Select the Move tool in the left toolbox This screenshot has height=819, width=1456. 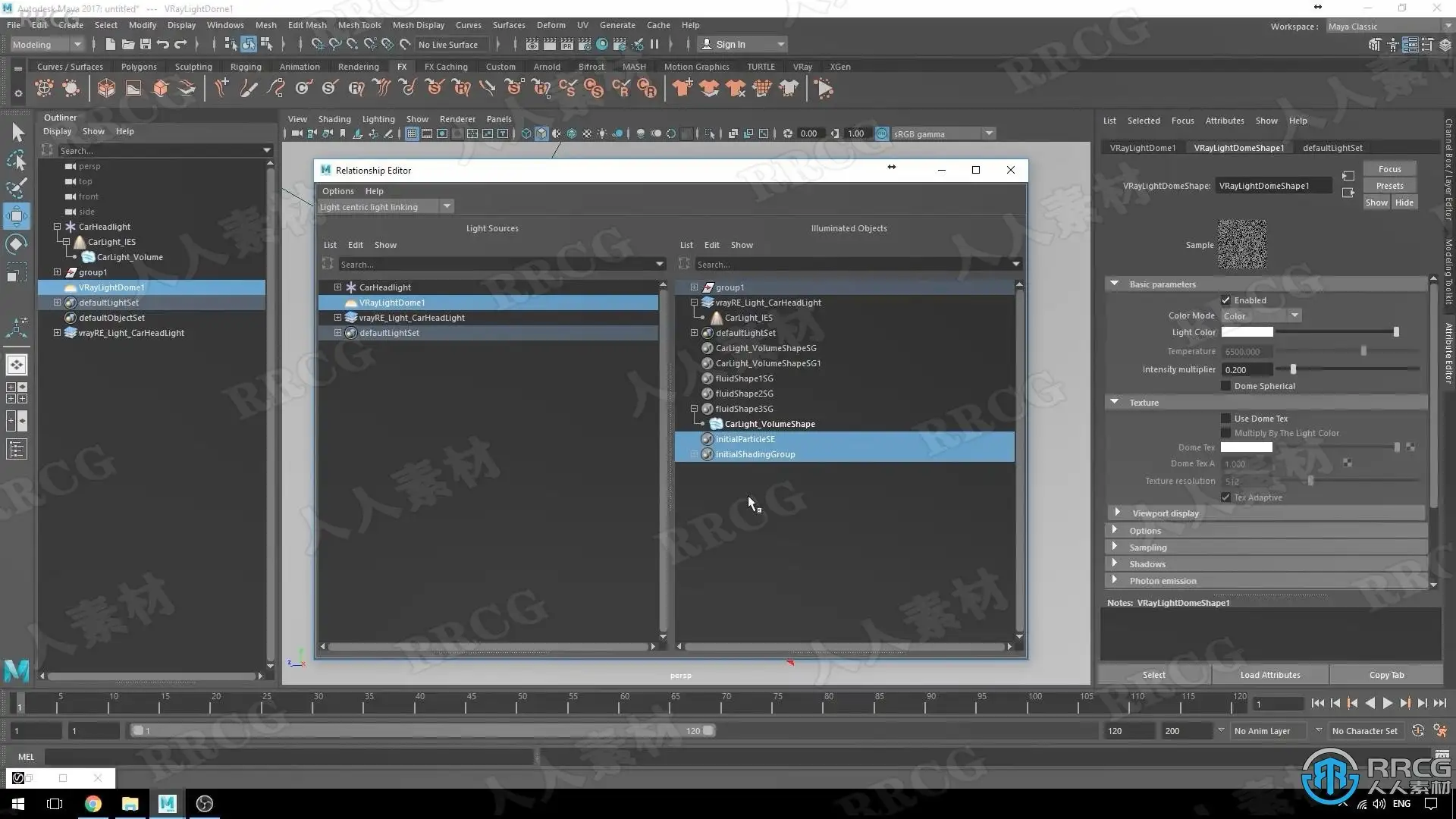click(17, 216)
